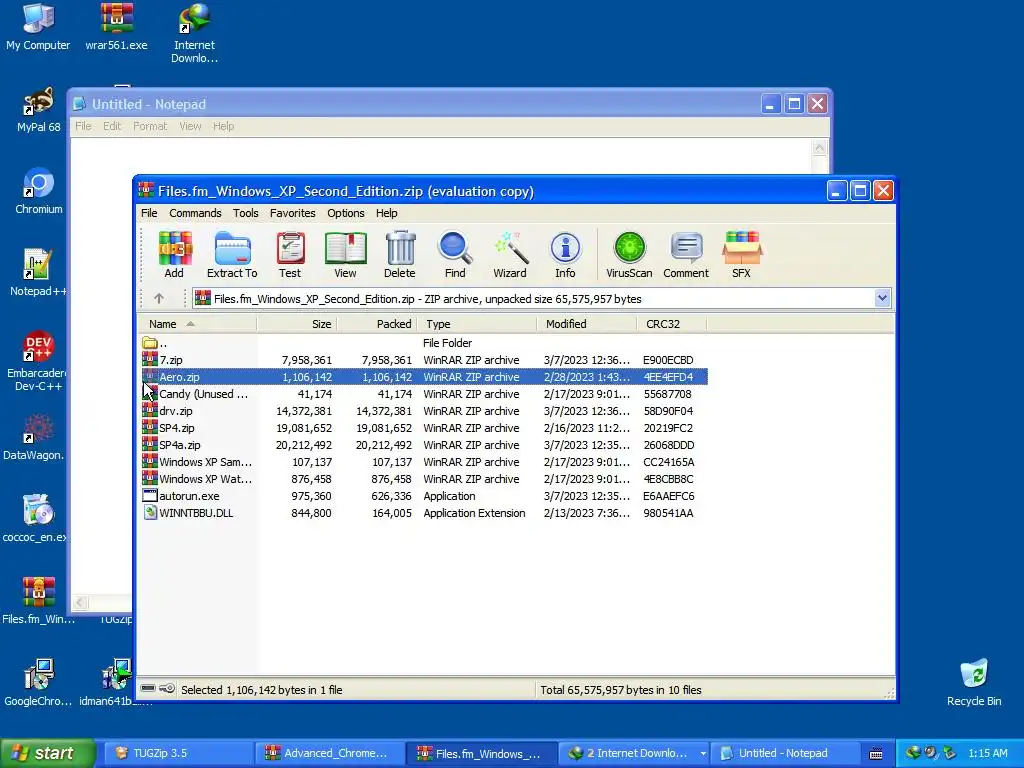
Task: Select the MyPal 68 desktop shortcut
Action: tap(39, 110)
